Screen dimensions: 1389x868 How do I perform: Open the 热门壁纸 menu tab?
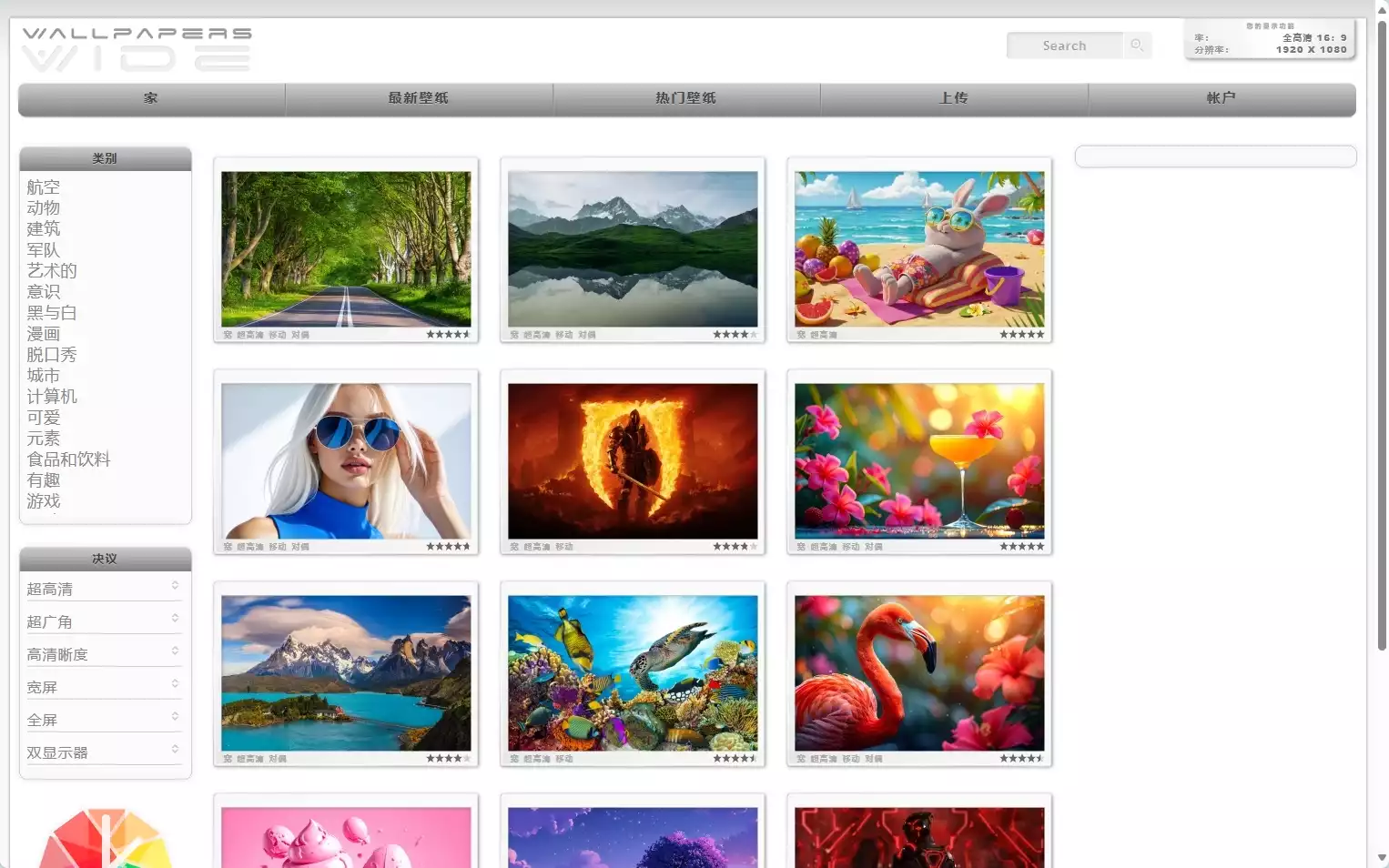point(686,98)
